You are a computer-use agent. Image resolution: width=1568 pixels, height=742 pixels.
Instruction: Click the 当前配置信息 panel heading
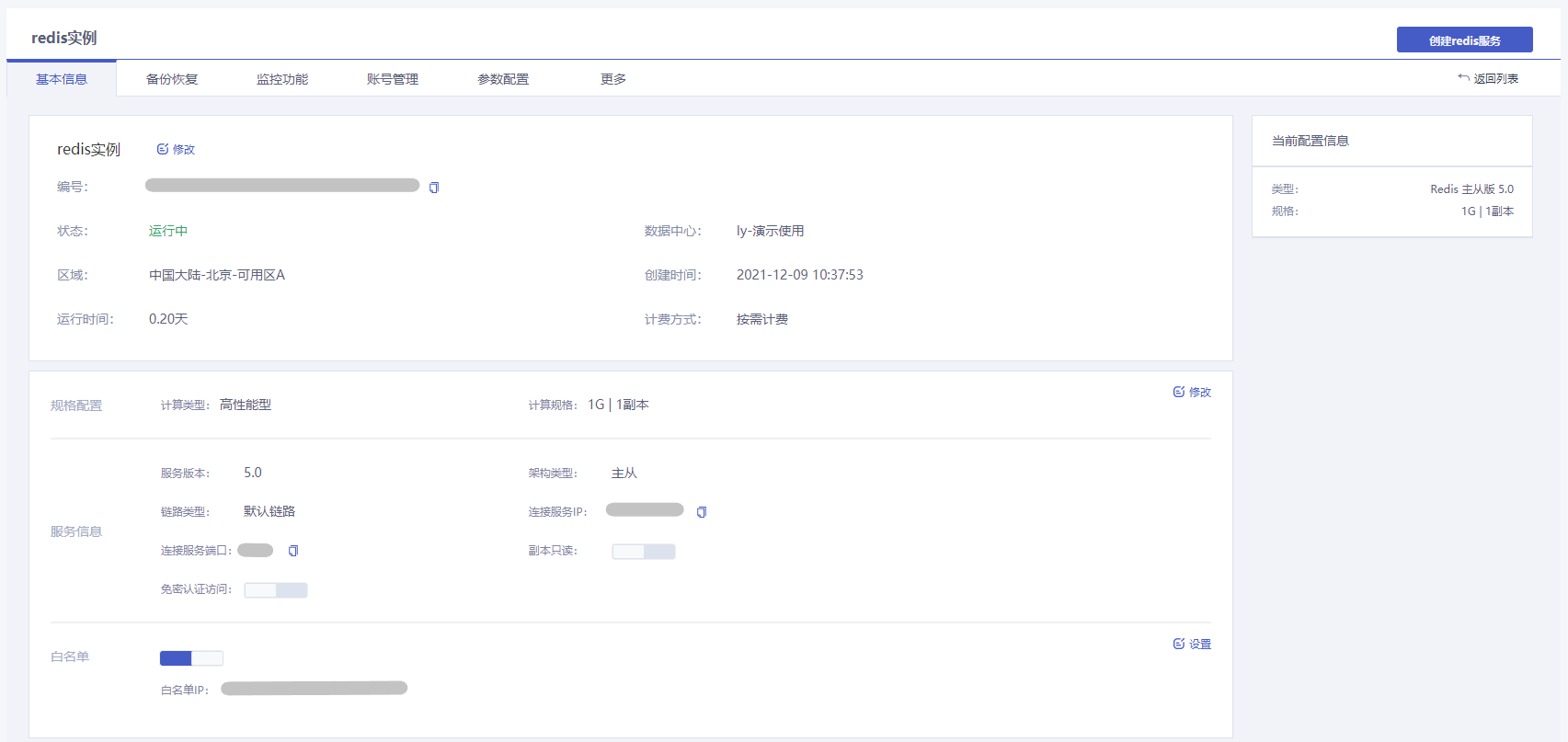pos(1310,141)
